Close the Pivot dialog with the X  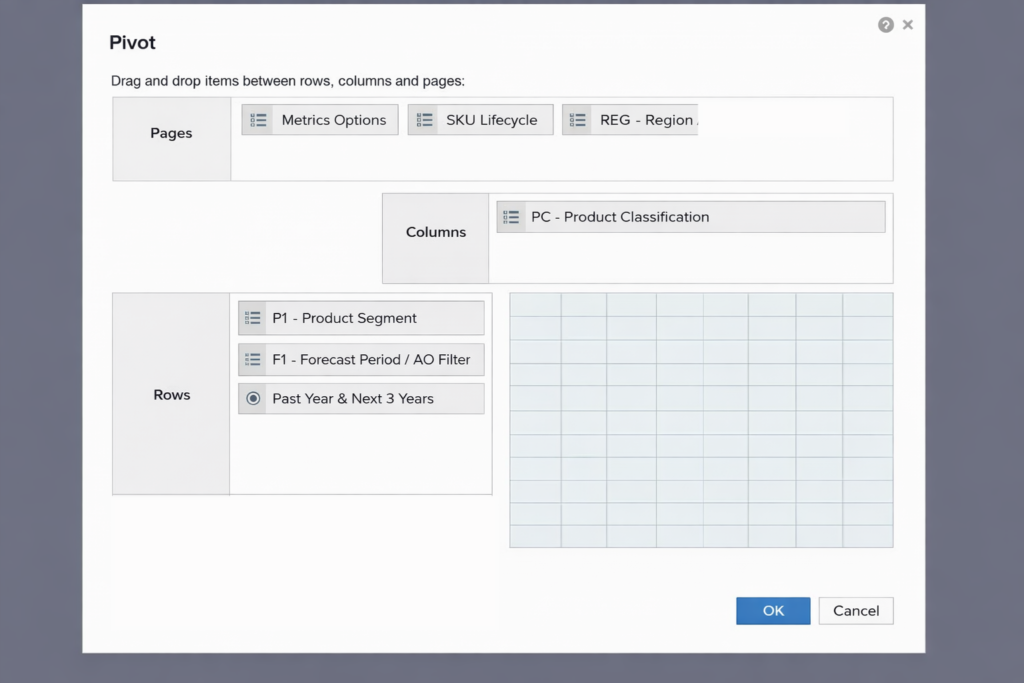click(908, 24)
